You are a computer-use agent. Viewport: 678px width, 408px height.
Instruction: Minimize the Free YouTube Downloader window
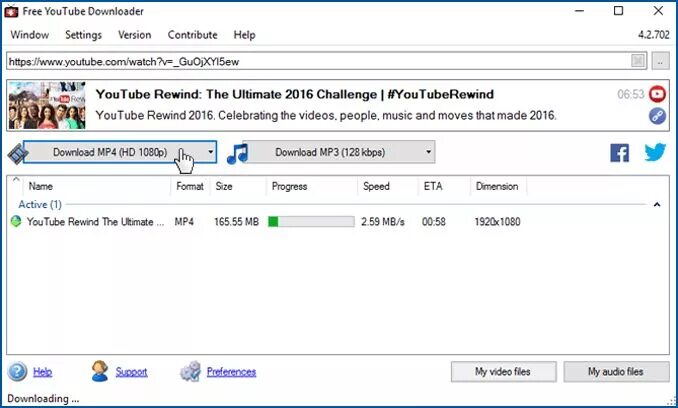[x=579, y=10]
